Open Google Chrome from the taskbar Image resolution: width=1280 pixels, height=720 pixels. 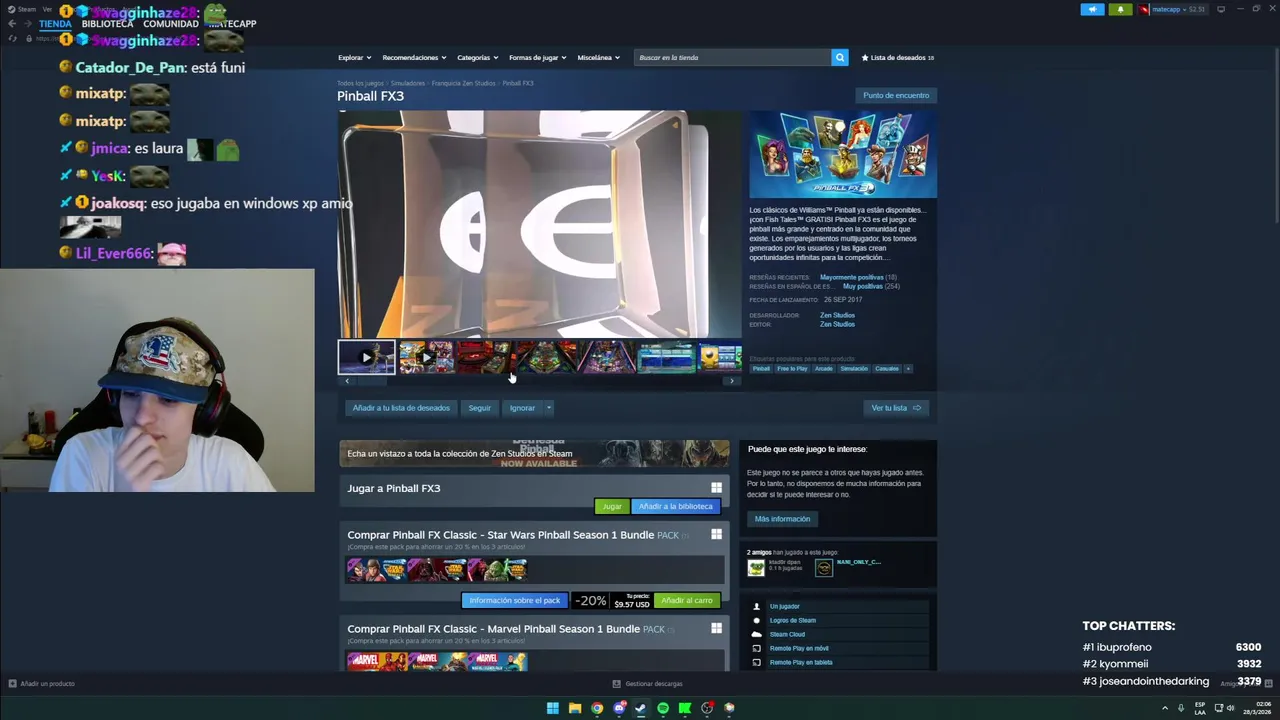(597, 708)
